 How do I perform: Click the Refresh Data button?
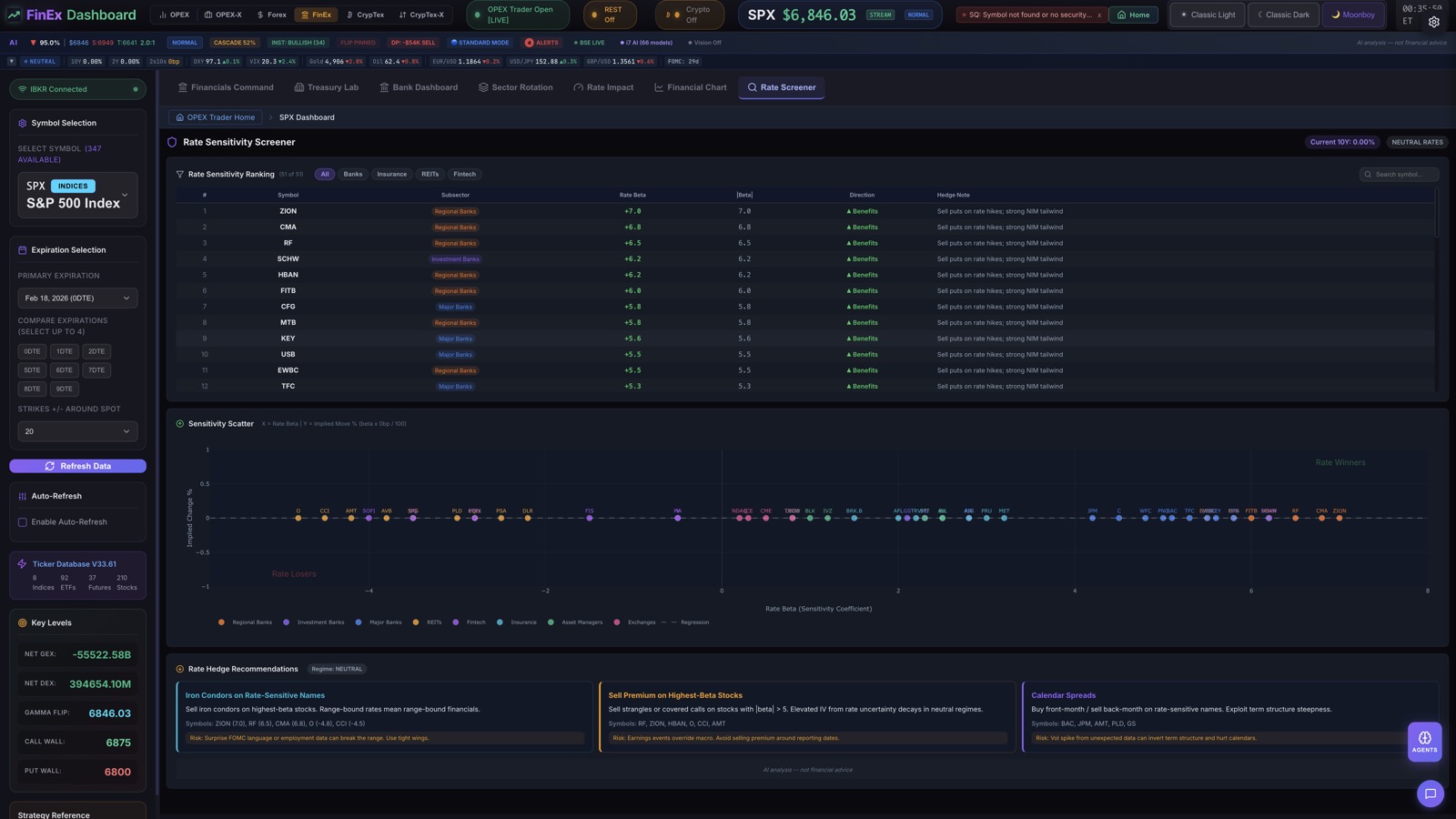(77, 465)
